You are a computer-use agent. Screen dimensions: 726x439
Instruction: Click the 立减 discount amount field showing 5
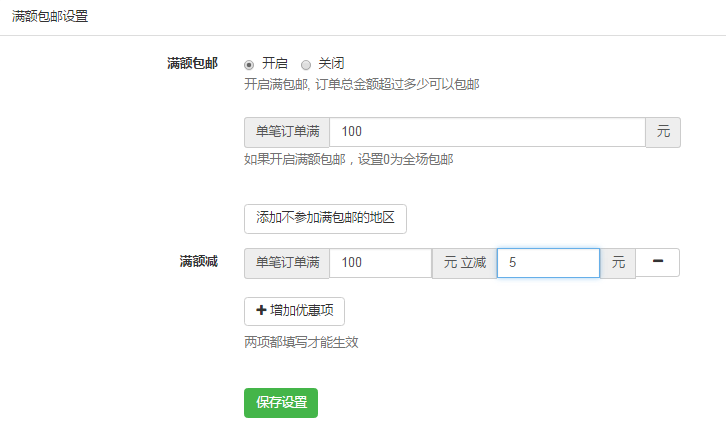click(548, 263)
